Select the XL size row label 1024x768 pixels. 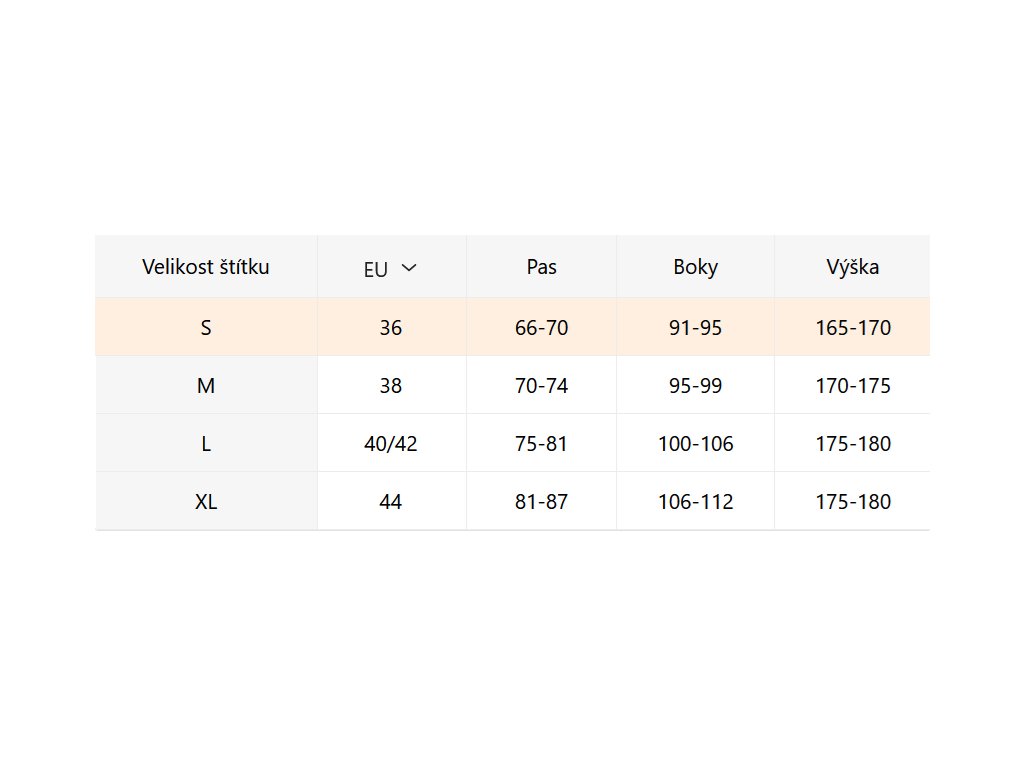(x=206, y=501)
